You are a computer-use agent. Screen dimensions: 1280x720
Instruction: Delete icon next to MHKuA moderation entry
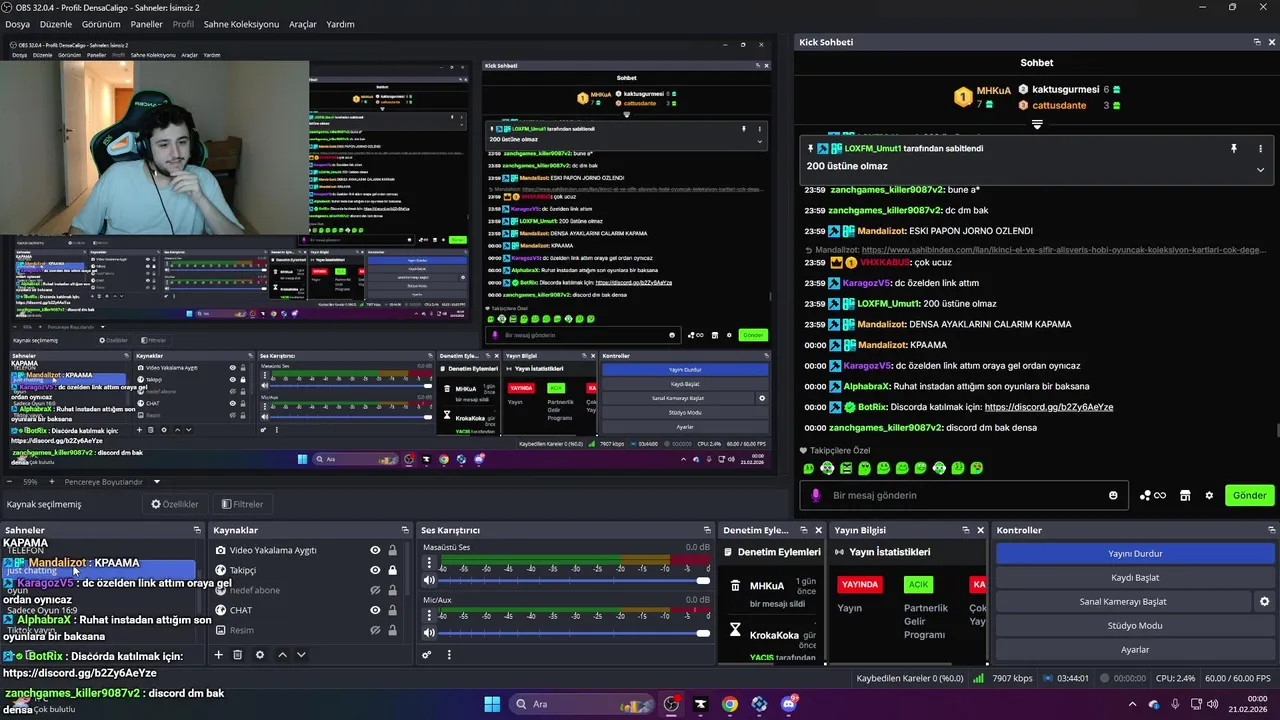pyautogui.click(x=735, y=586)
